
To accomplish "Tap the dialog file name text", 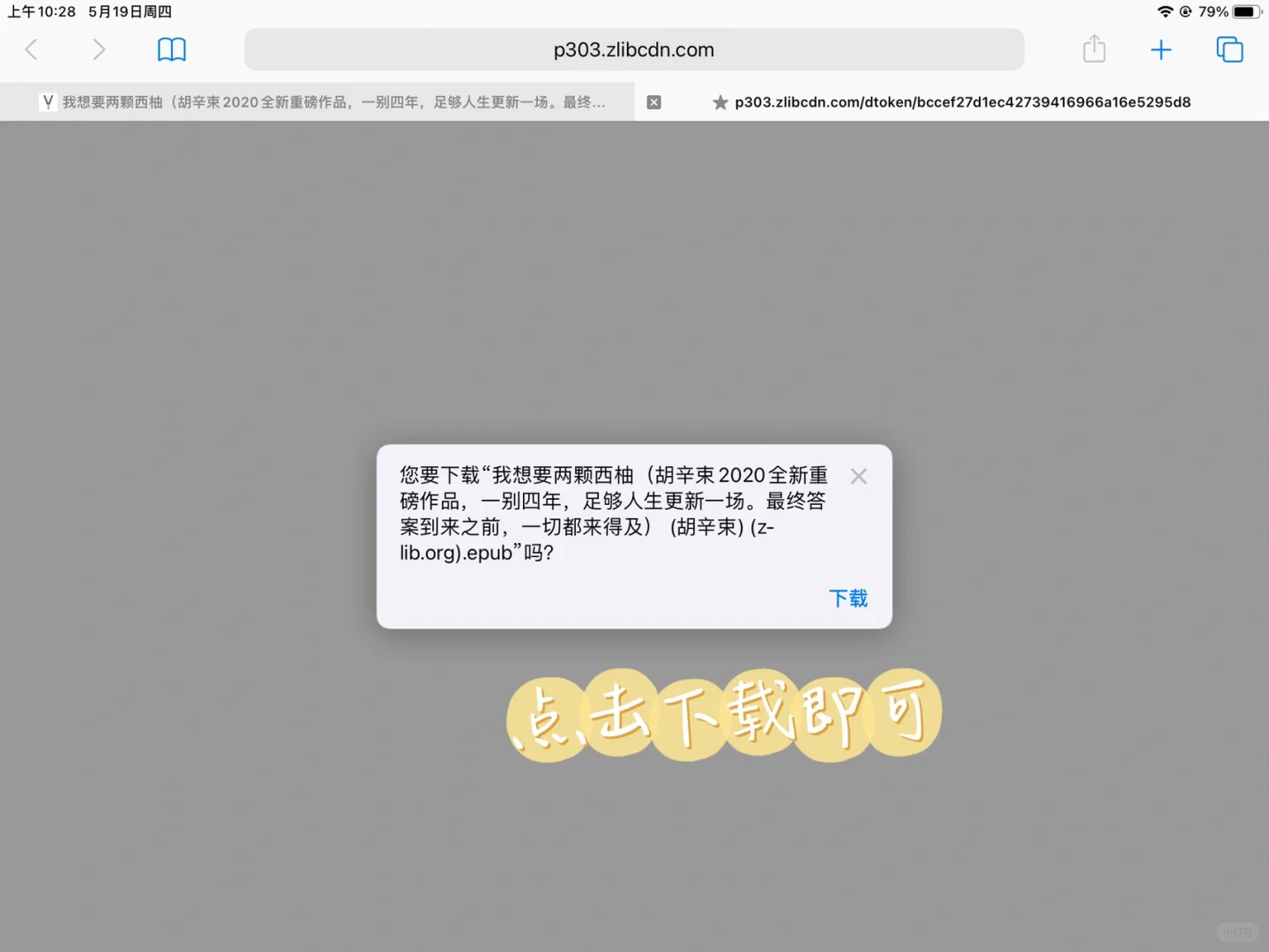I will (x=614, y=514).
